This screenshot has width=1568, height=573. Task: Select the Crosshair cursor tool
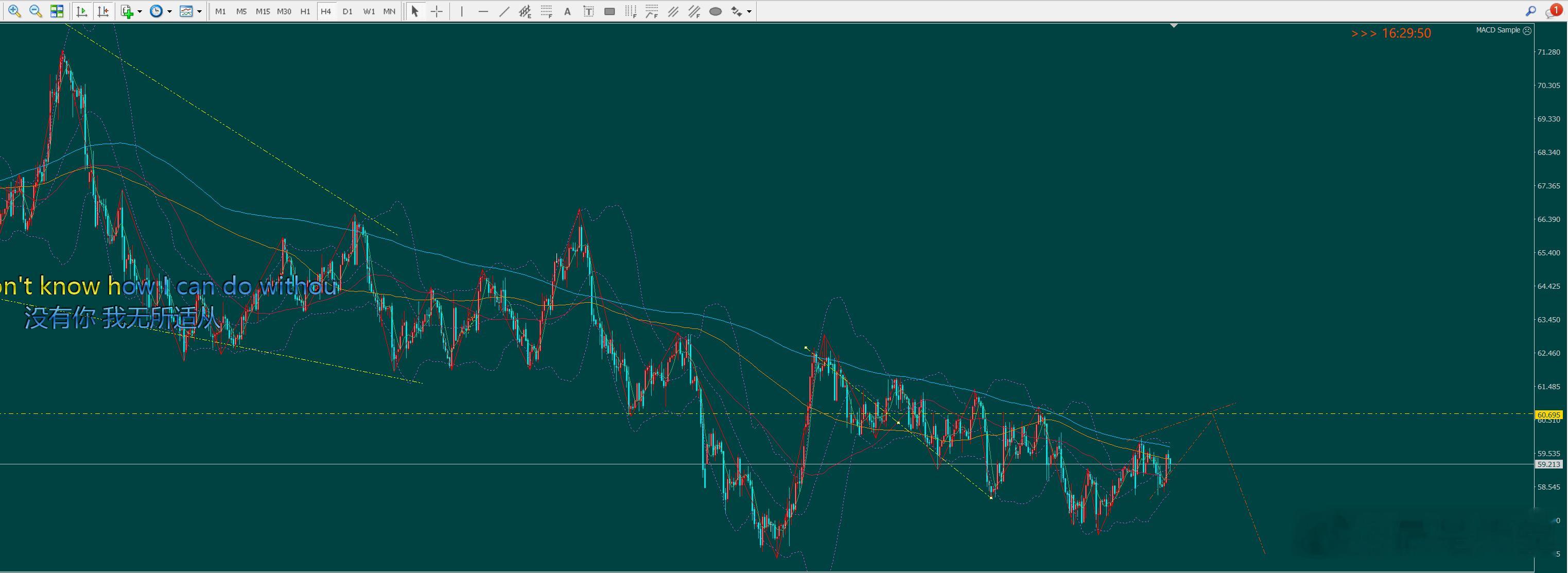click(x=437, y=11)
